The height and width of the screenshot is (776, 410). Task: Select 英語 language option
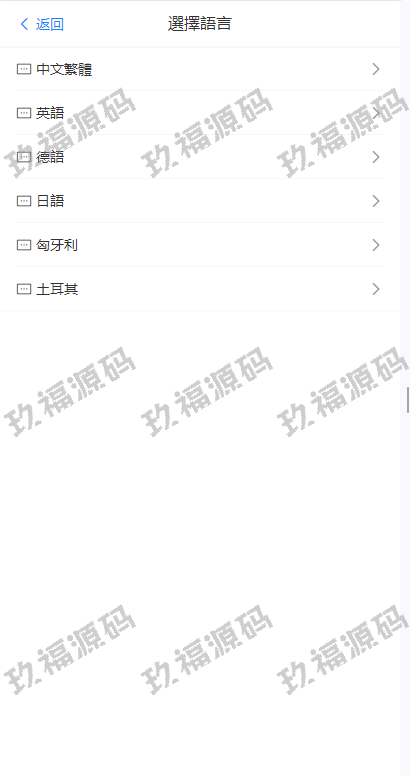tap(200, 113)
